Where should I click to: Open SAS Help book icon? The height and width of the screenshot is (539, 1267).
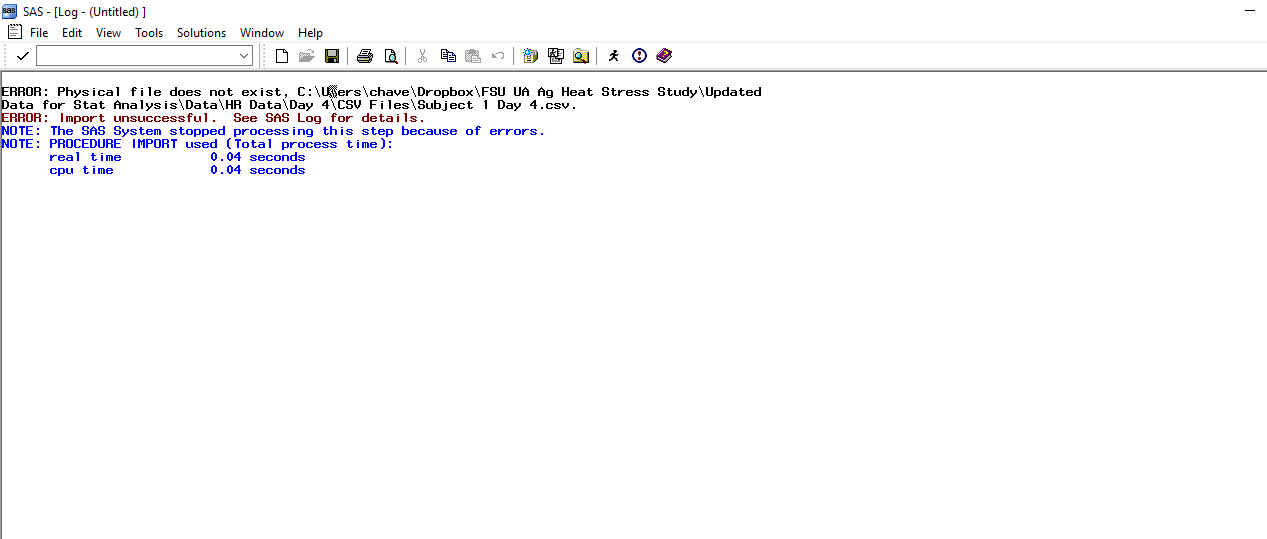tap(664, 56)
